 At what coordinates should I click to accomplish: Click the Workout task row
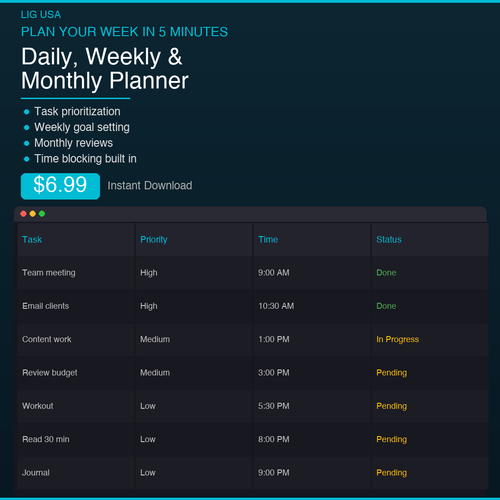[x=253, y=406]
